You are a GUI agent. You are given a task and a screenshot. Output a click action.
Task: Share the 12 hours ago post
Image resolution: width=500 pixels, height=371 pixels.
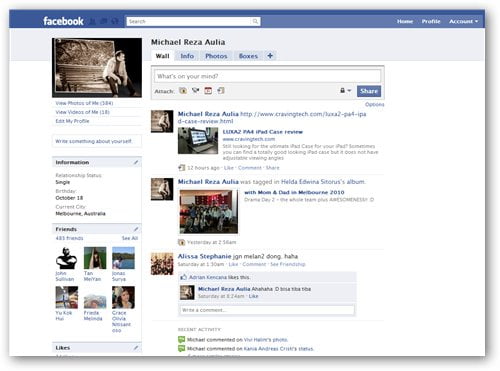click(272, 168)
